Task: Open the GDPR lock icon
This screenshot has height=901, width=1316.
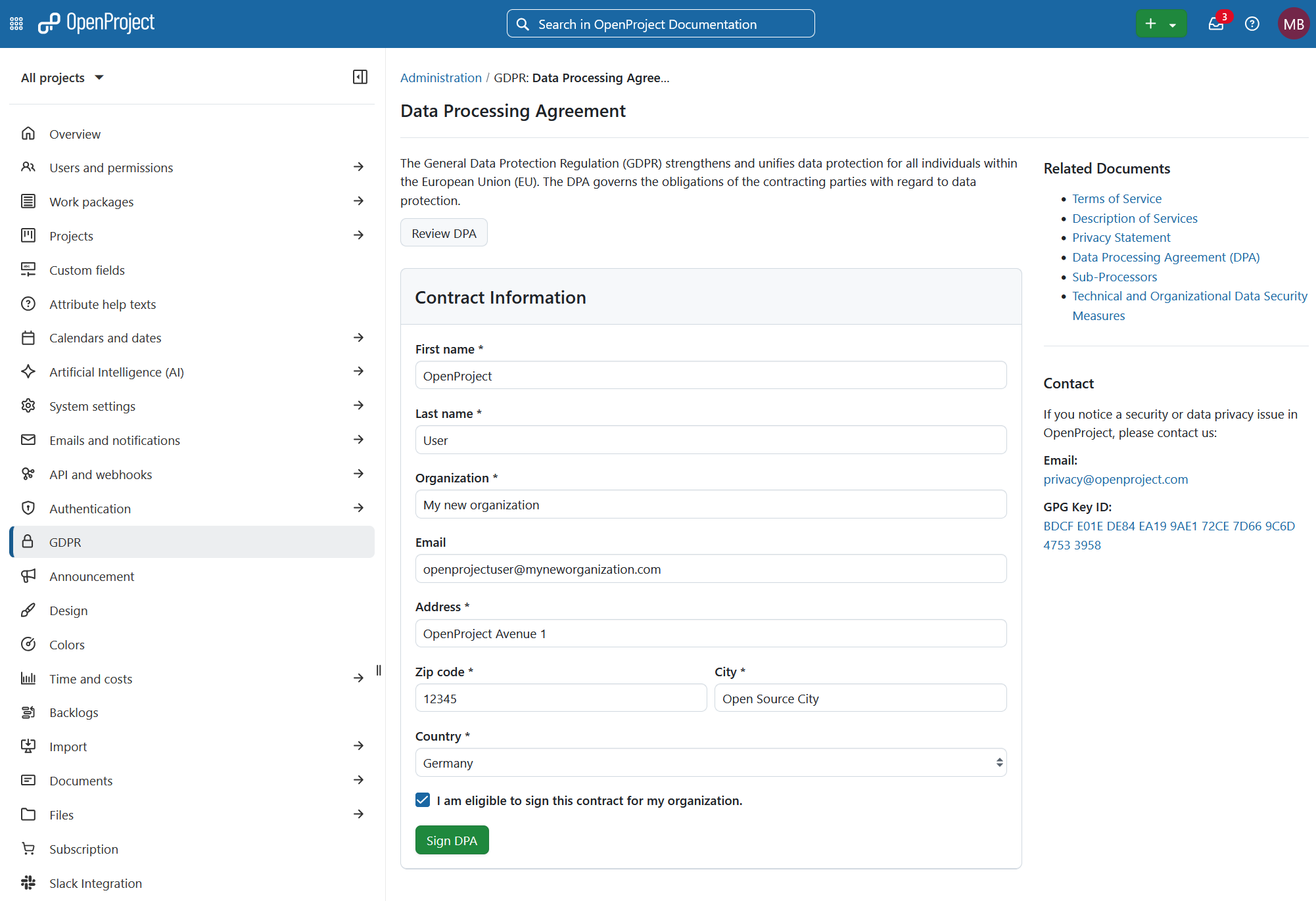Action: click(28, 542)
